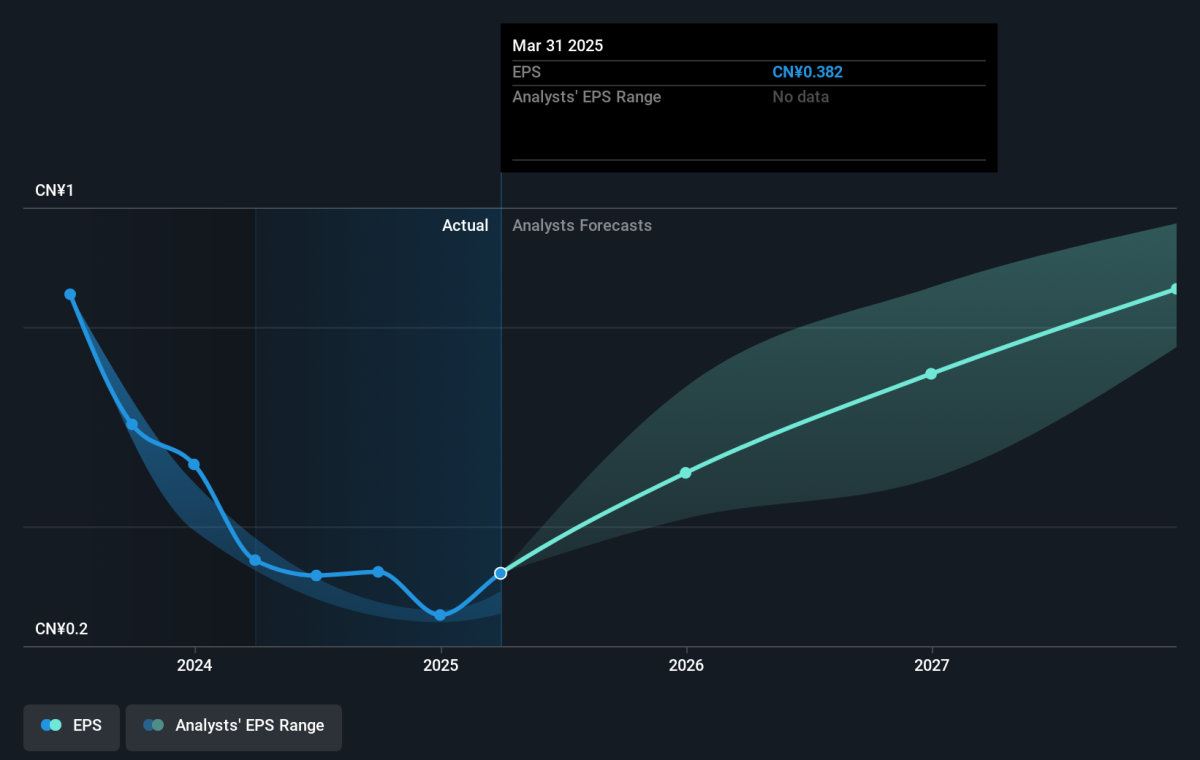Click the CN¥1 y-axis label
This screenshot has height=760, width=1200.
[55, 190]
